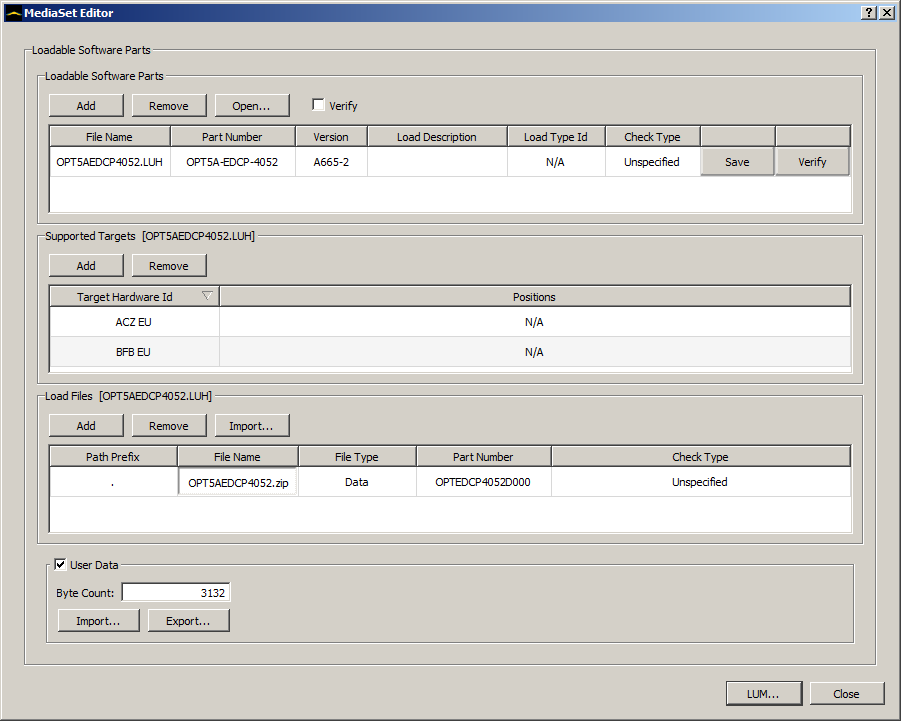The image size is (901, 721).
Task: Open the LUM dialog
Action: click(763, 693)
